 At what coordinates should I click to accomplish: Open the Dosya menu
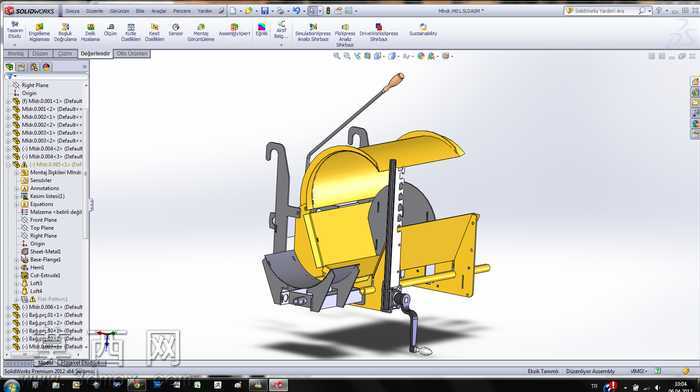pos(72,11)
